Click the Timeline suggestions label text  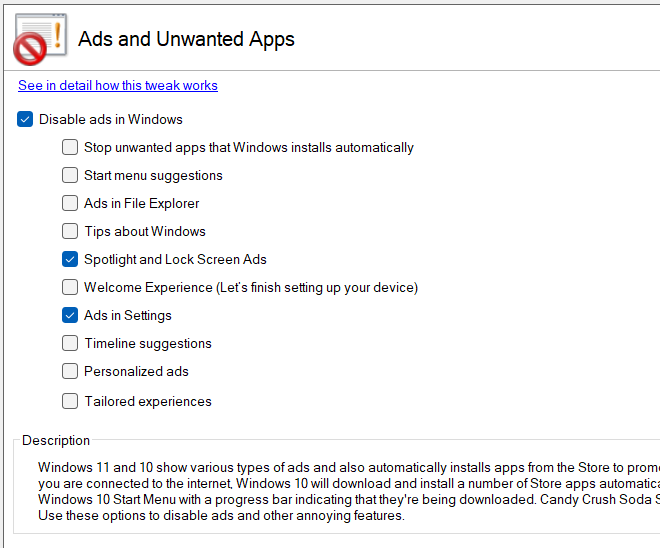[x=148, y=344]
